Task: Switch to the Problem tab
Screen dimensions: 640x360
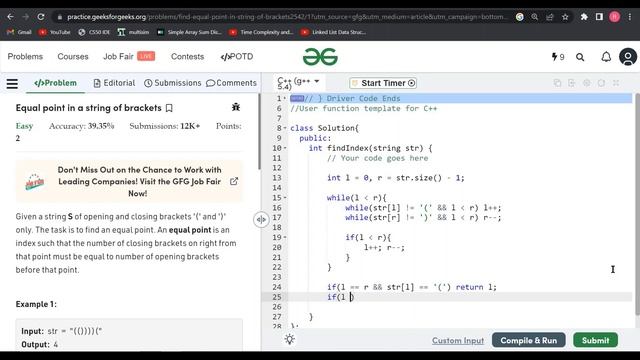Action: tap(56, 83)
